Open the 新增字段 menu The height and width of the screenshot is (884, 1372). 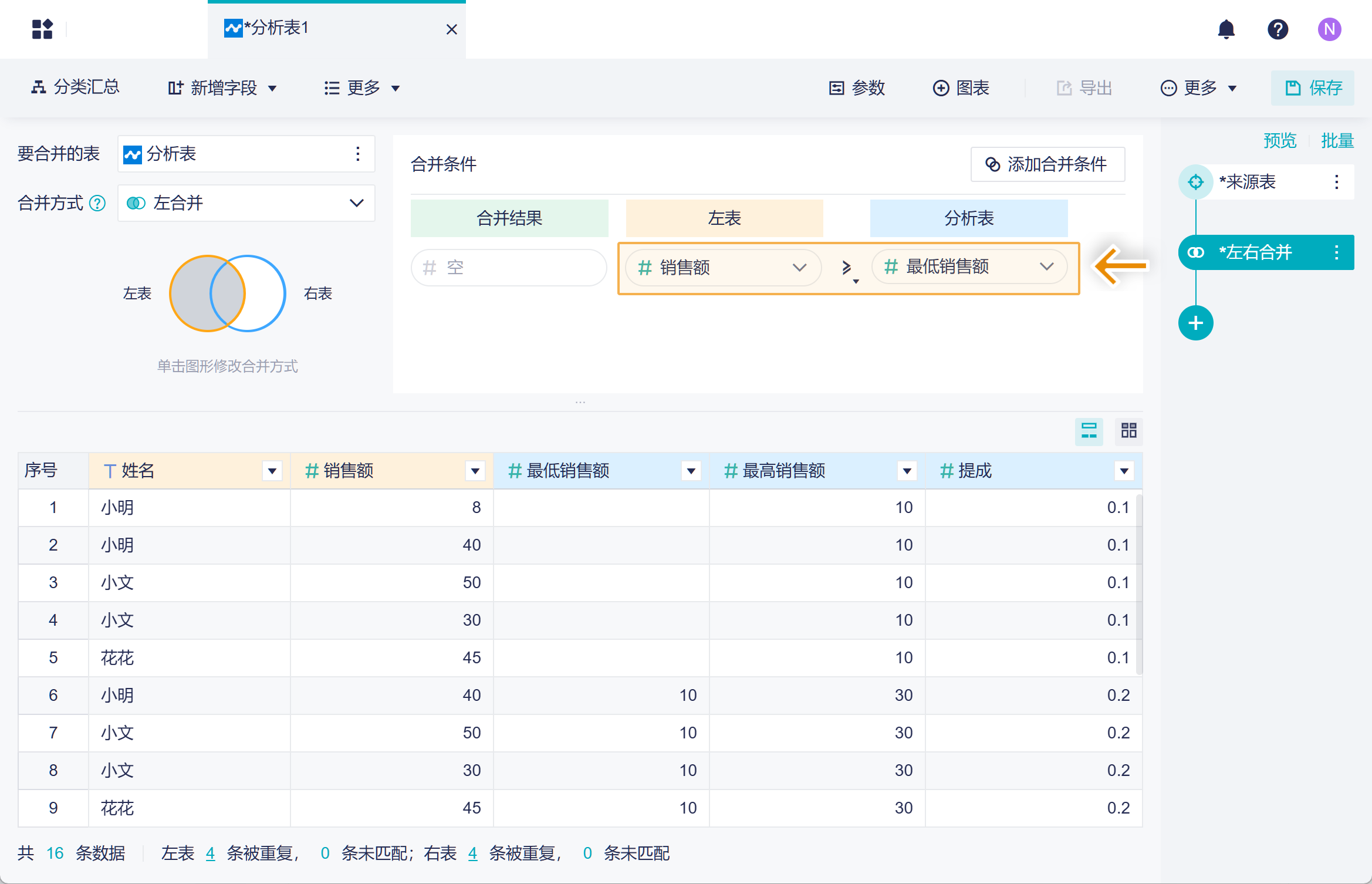coord(223,88)
